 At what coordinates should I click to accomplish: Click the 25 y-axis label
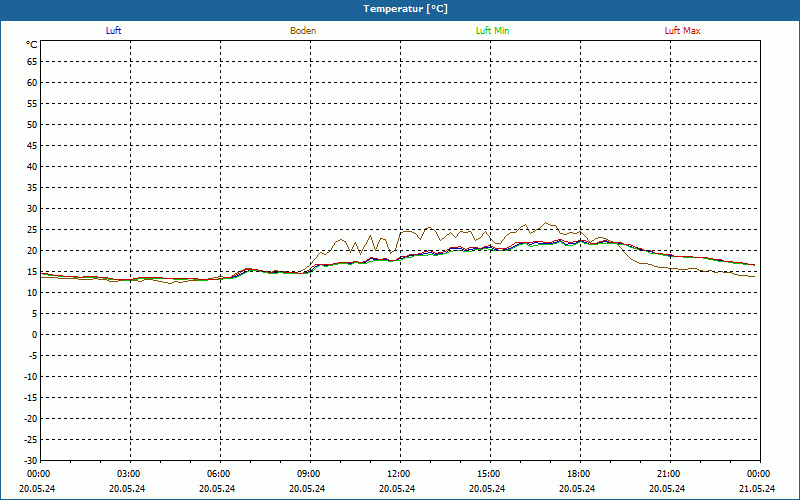(32, 230)
